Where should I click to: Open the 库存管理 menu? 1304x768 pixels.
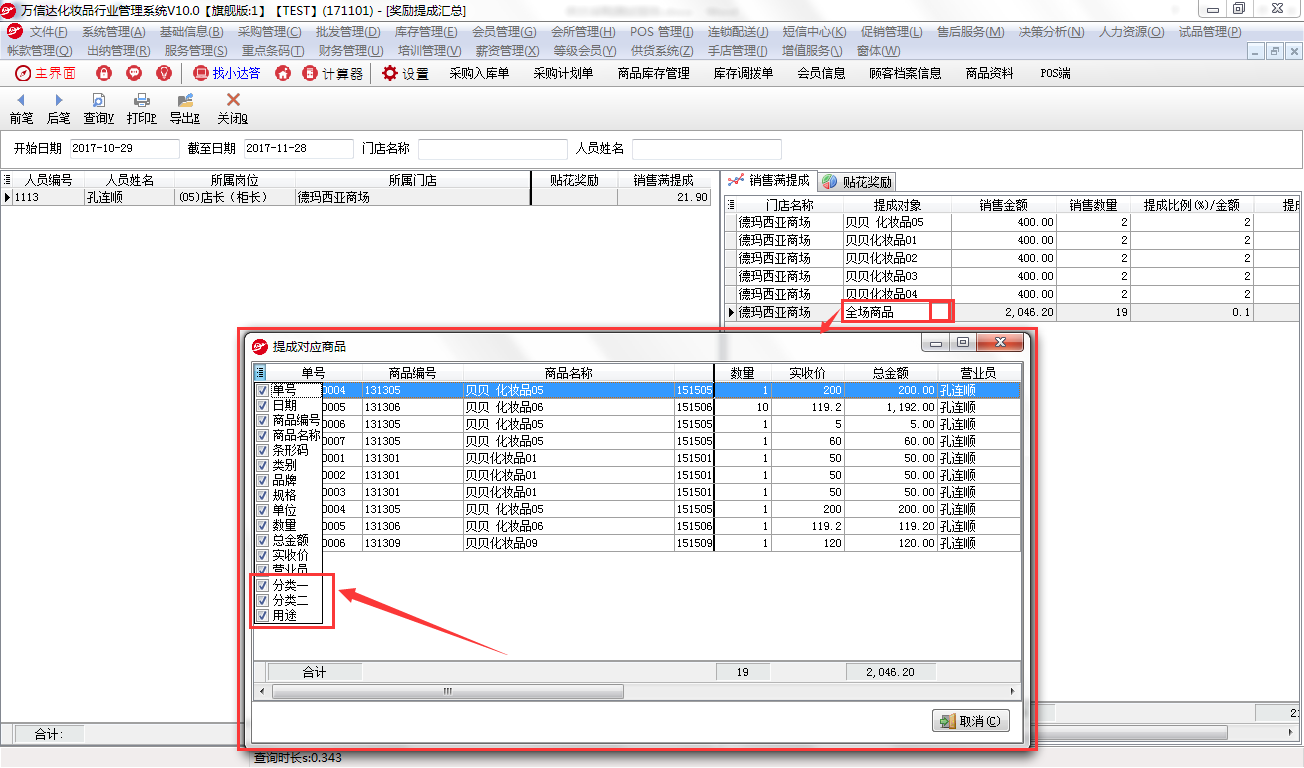point(426,32)
